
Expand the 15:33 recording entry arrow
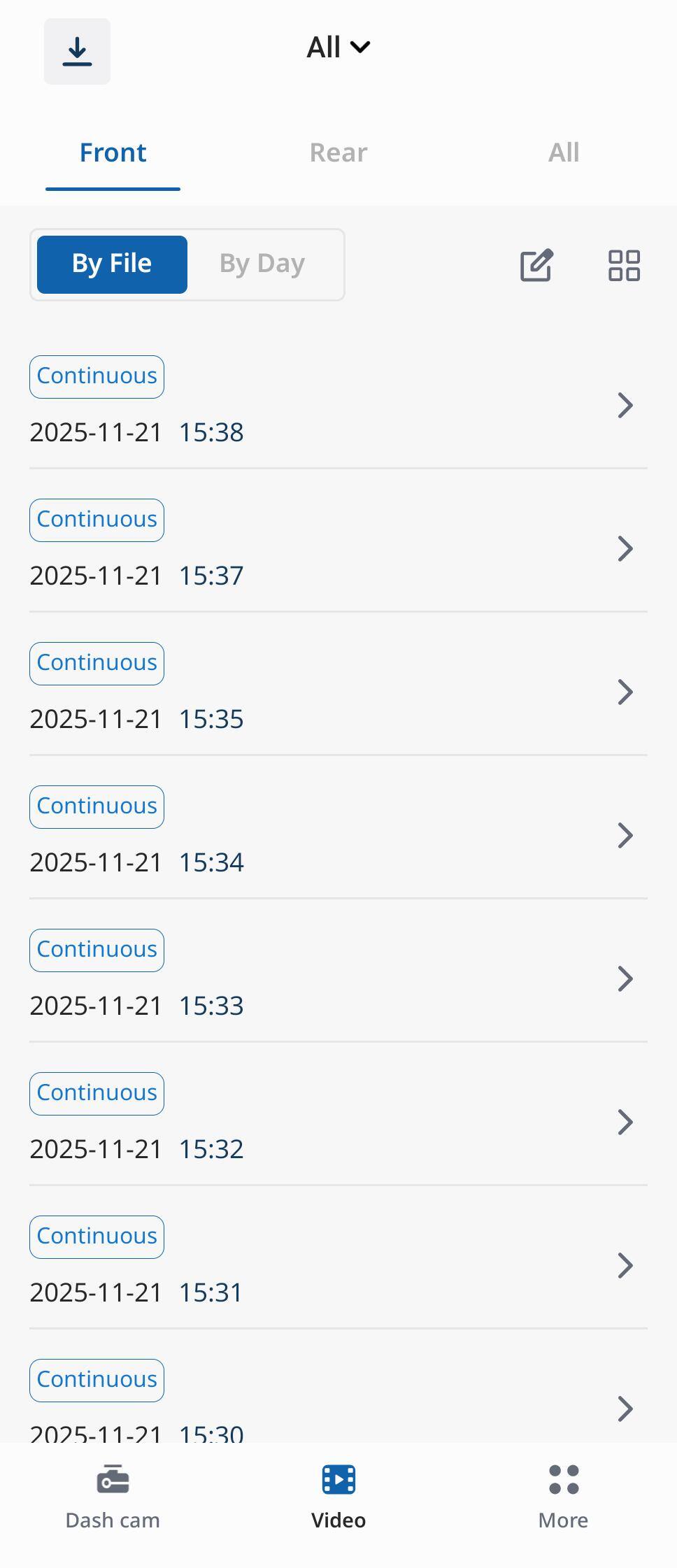pos(625,979)
